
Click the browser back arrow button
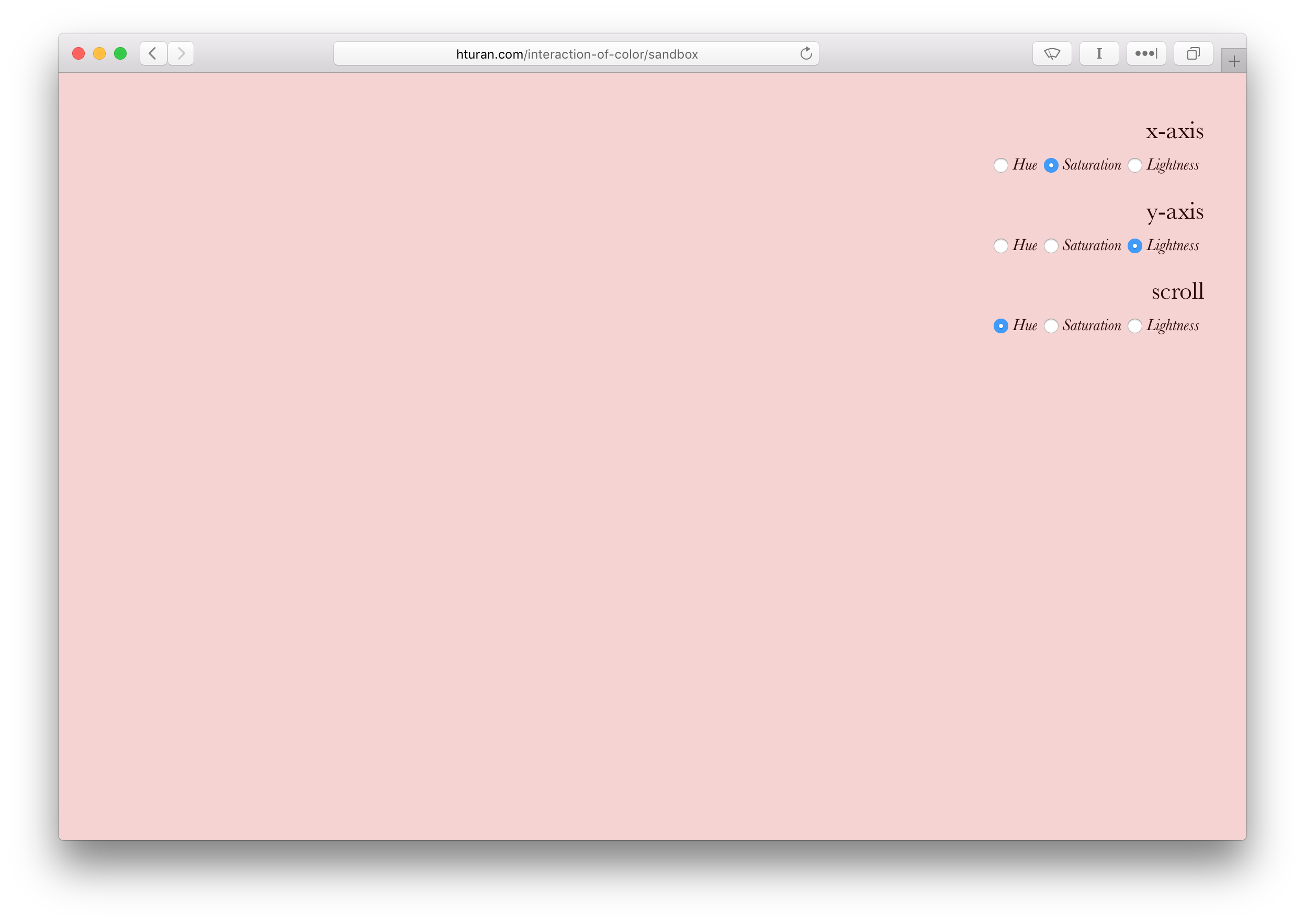click(x=153, y=53)
